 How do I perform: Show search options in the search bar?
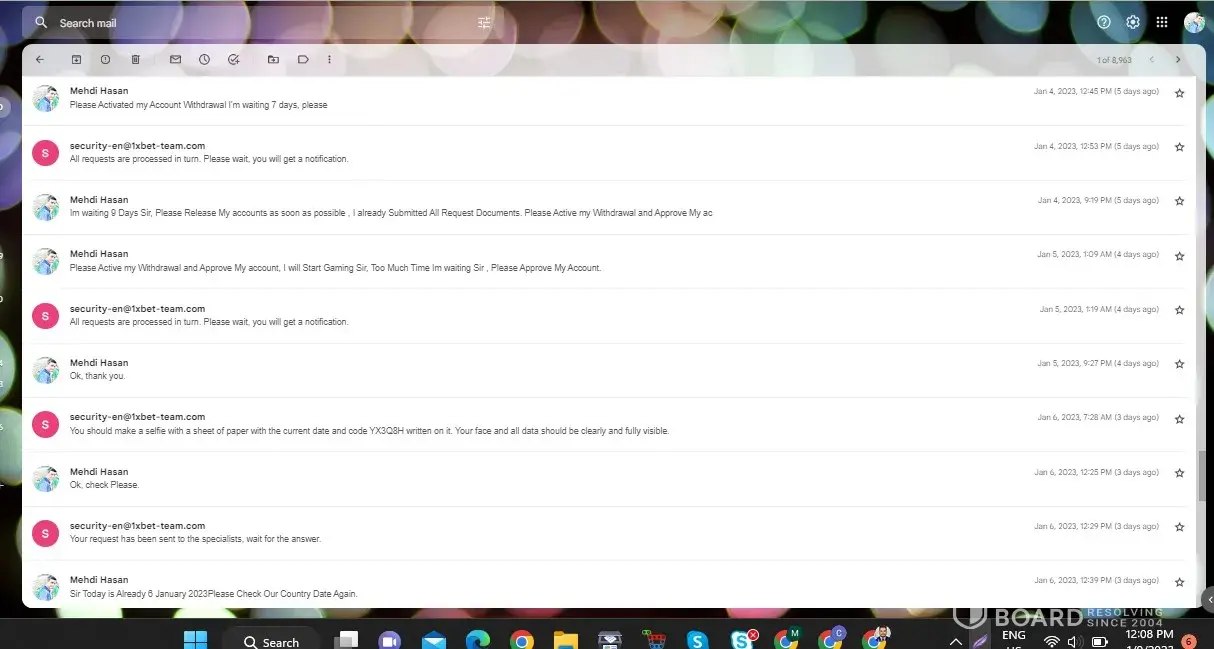point(484,23)
